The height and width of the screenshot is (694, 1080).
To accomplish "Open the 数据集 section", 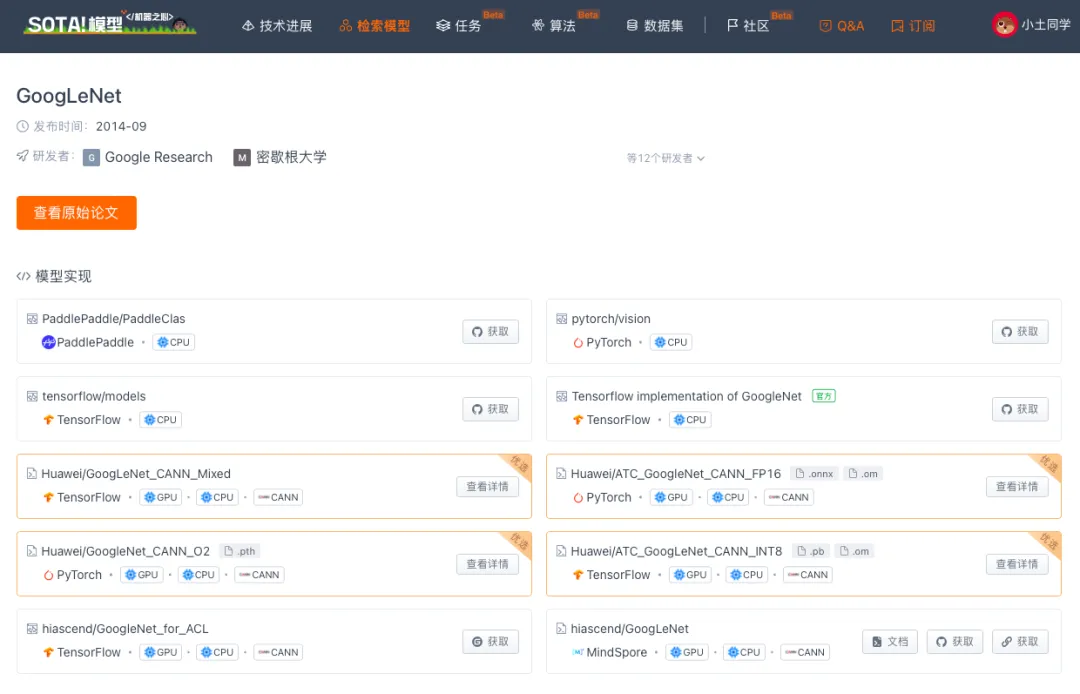I will (x=654, y=26).
